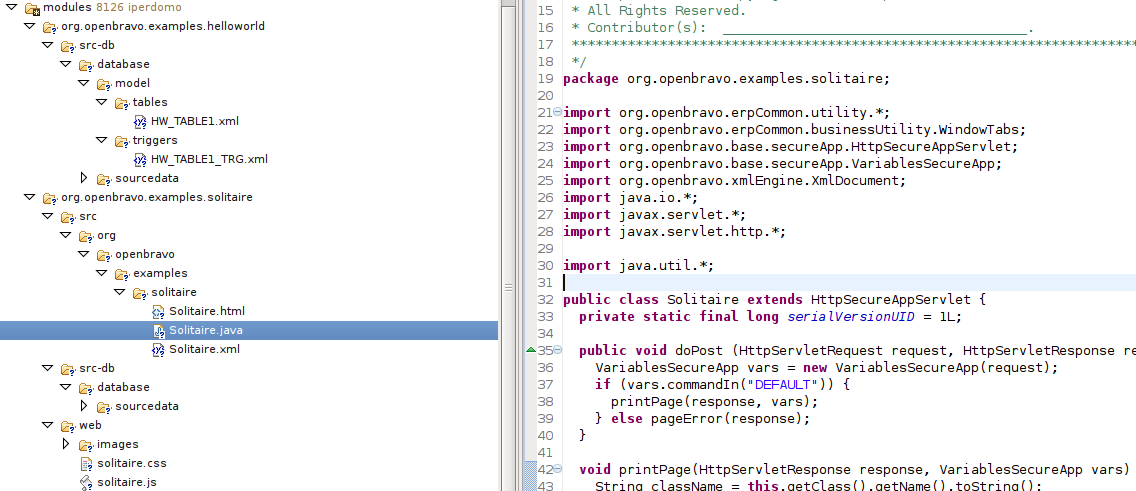Viewport: 1136px width, 491px height.
Task: Expand the images folder arrow
Action: click(66, 444)
